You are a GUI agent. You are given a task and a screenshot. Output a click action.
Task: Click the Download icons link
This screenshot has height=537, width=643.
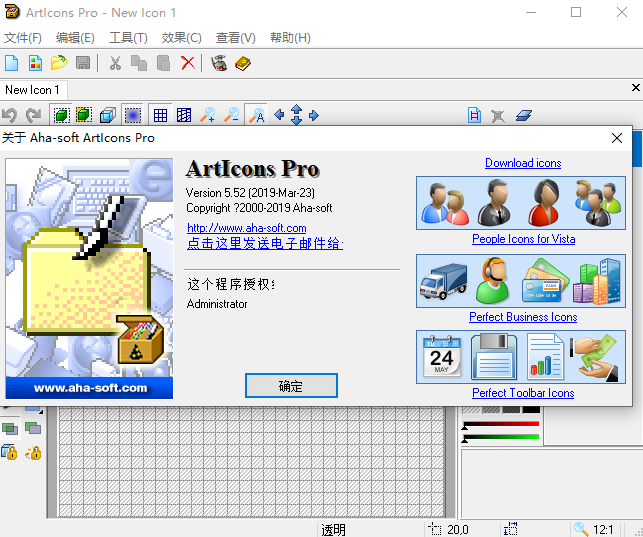[523, 163]
